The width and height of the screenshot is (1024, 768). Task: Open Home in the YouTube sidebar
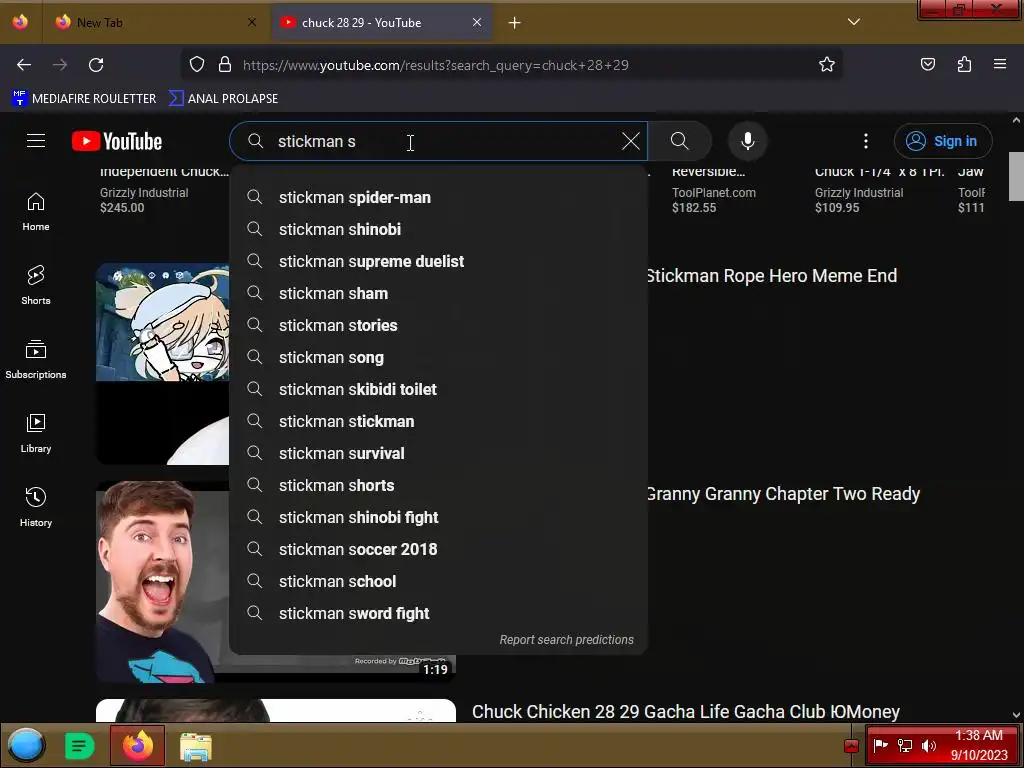coord(36,212)
